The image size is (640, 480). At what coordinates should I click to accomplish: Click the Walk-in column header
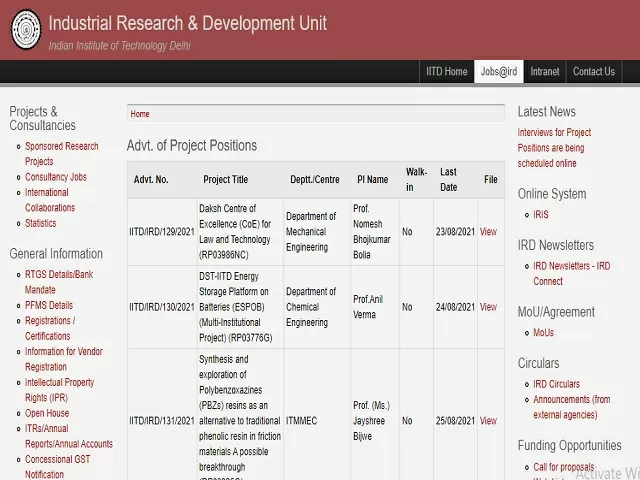tap(416, 180)
